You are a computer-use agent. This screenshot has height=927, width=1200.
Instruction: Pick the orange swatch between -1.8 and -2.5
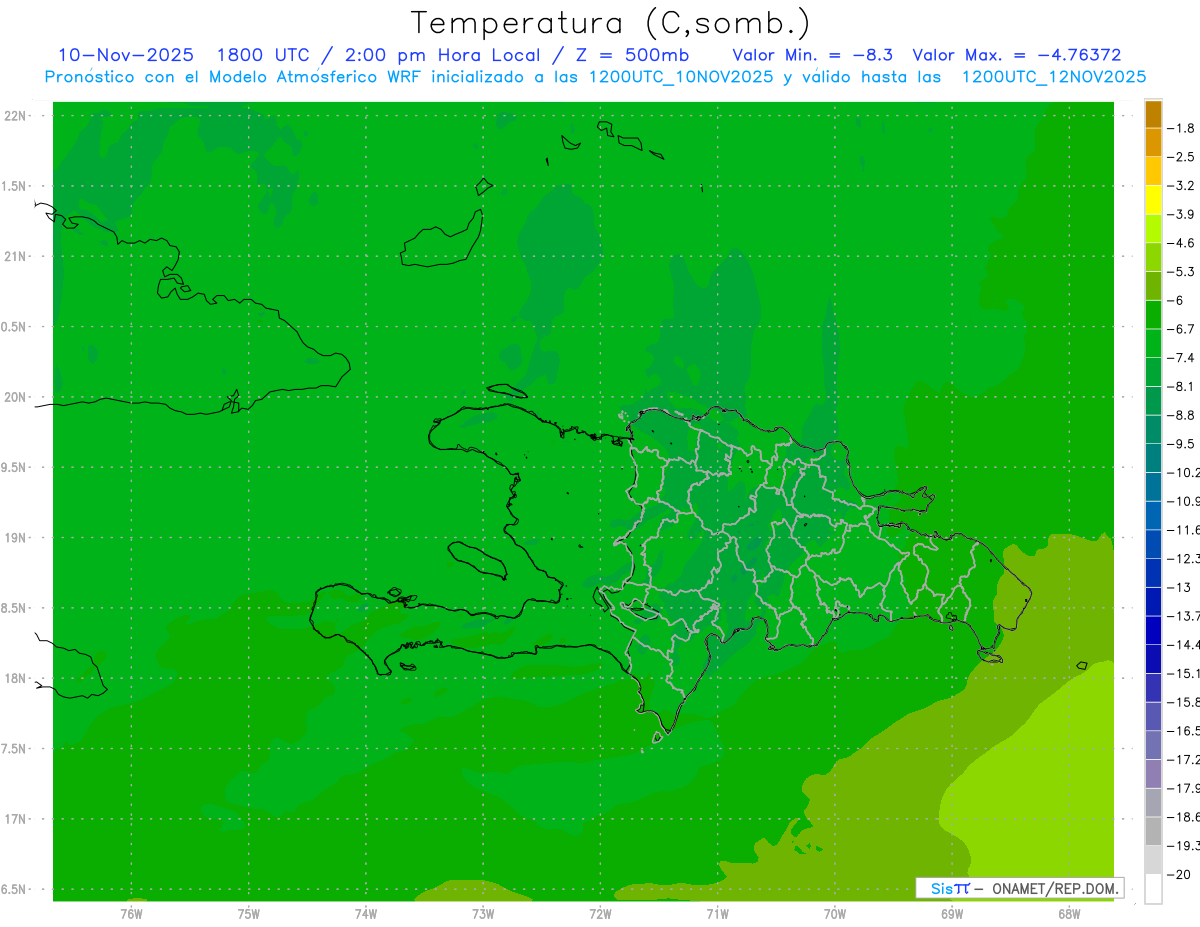tap(1154, 143)
